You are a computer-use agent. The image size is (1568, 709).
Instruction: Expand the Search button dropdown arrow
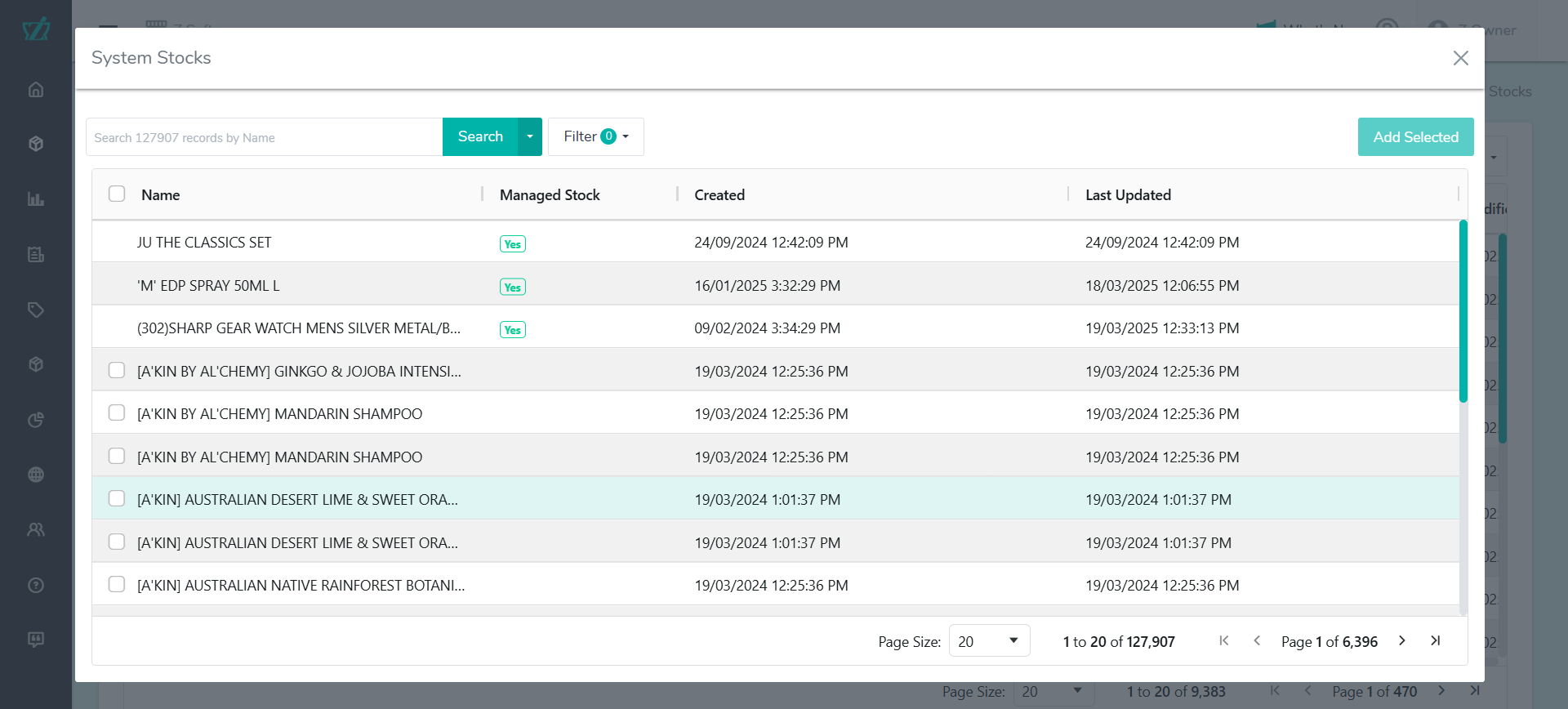click(530, 136)
